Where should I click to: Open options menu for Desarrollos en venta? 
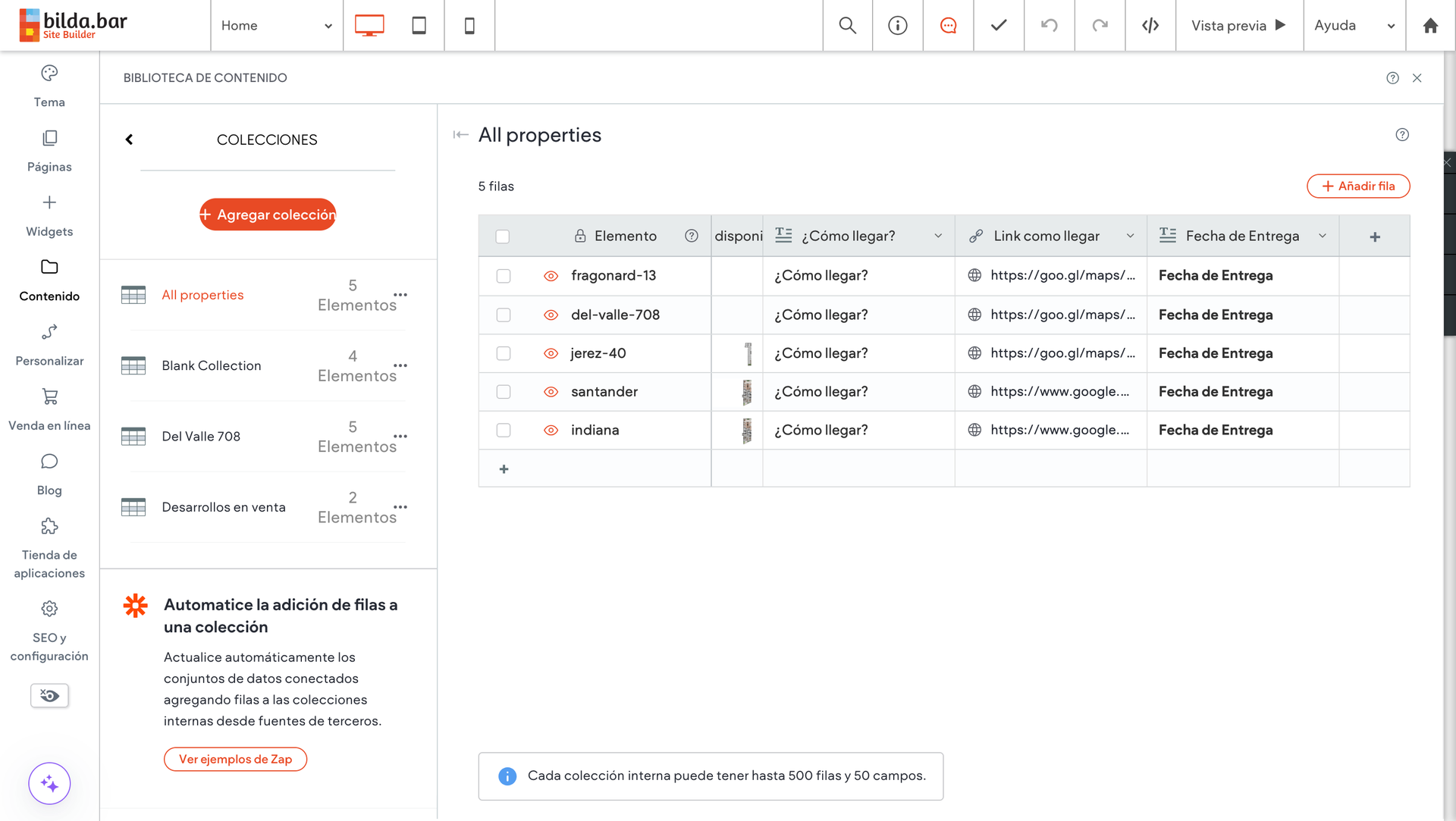[400, 507]
